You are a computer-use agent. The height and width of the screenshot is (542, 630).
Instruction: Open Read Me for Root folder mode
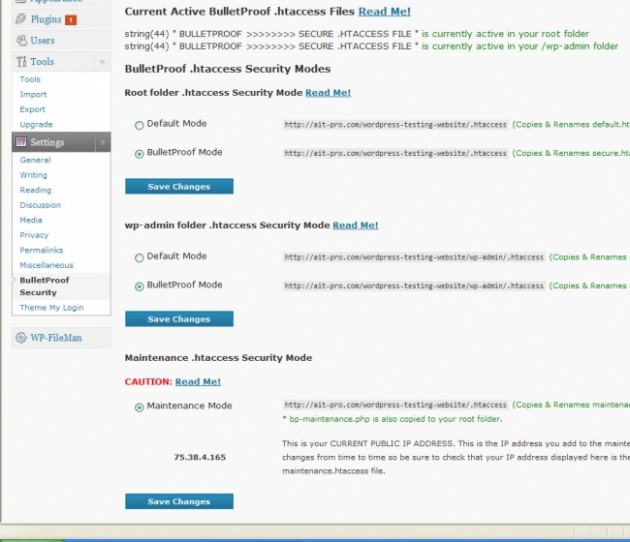pyautogui.click(x=328, y=93)
